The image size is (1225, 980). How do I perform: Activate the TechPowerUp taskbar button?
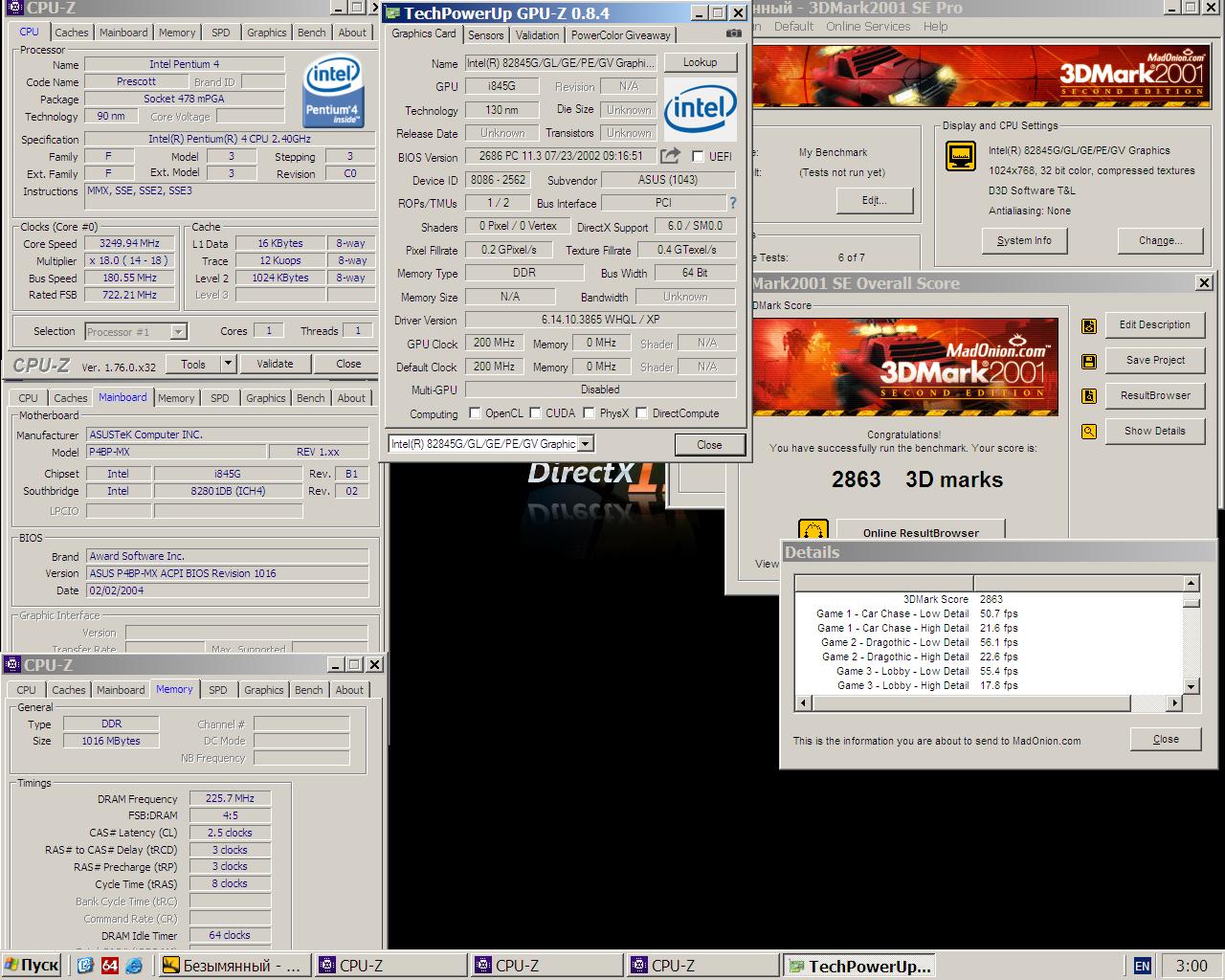pos(859,965)
